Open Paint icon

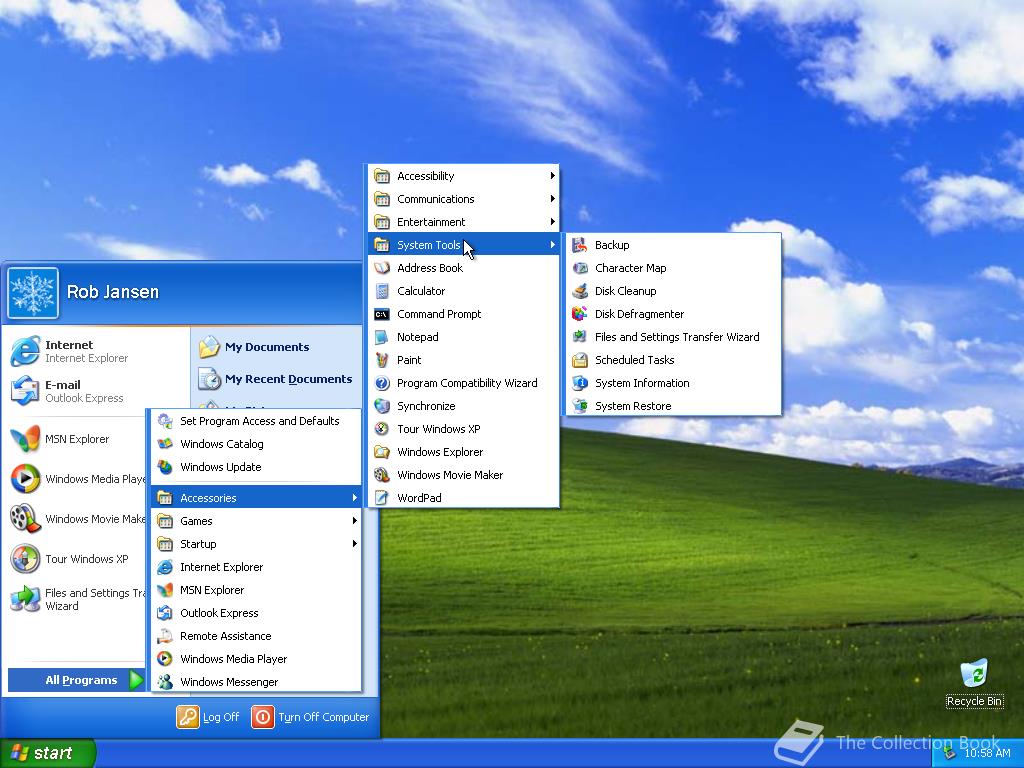point(382,360)
